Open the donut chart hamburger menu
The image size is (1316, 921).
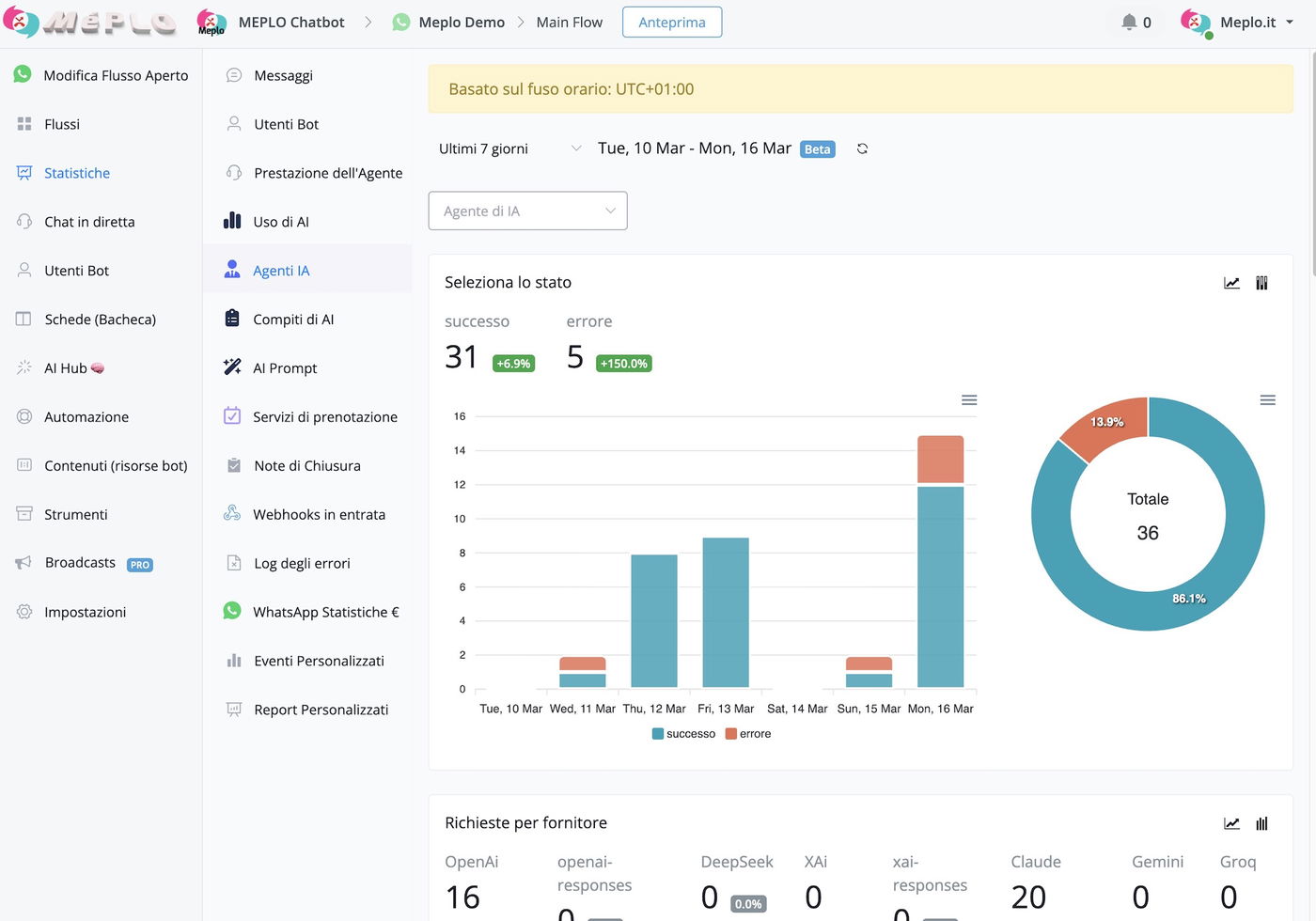click(x=1267, y=400)
